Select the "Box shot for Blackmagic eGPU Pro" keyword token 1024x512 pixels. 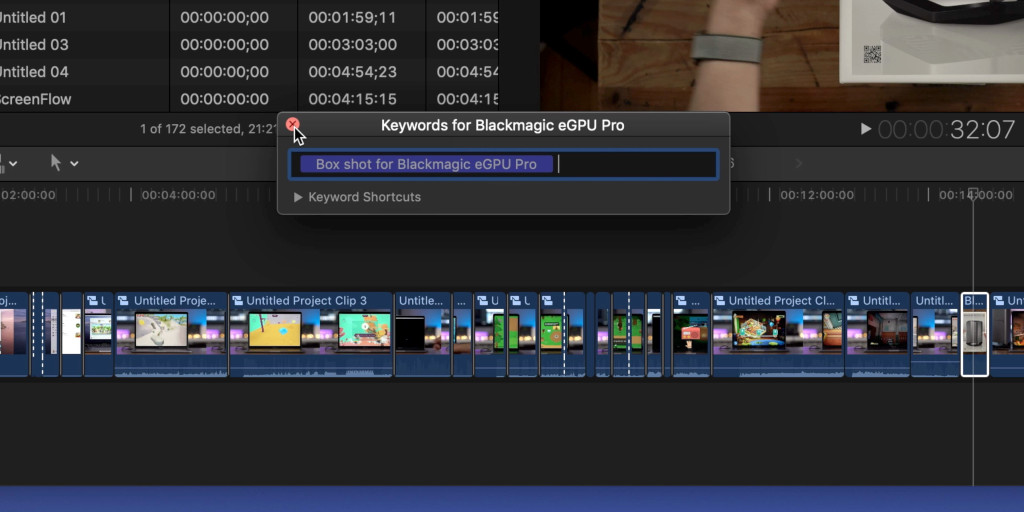tap(426, 164)
